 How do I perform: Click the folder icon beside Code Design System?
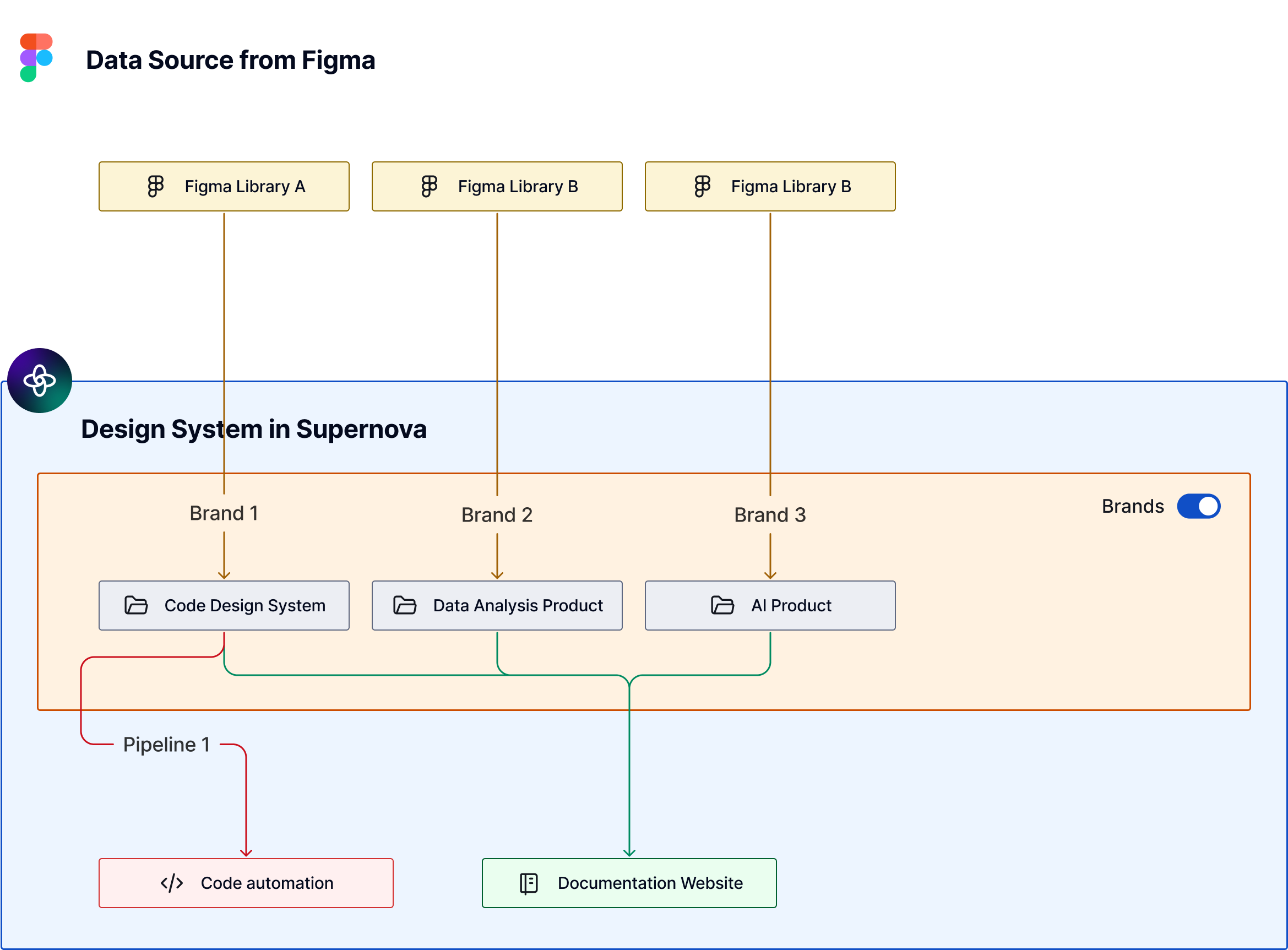[136, 605]
